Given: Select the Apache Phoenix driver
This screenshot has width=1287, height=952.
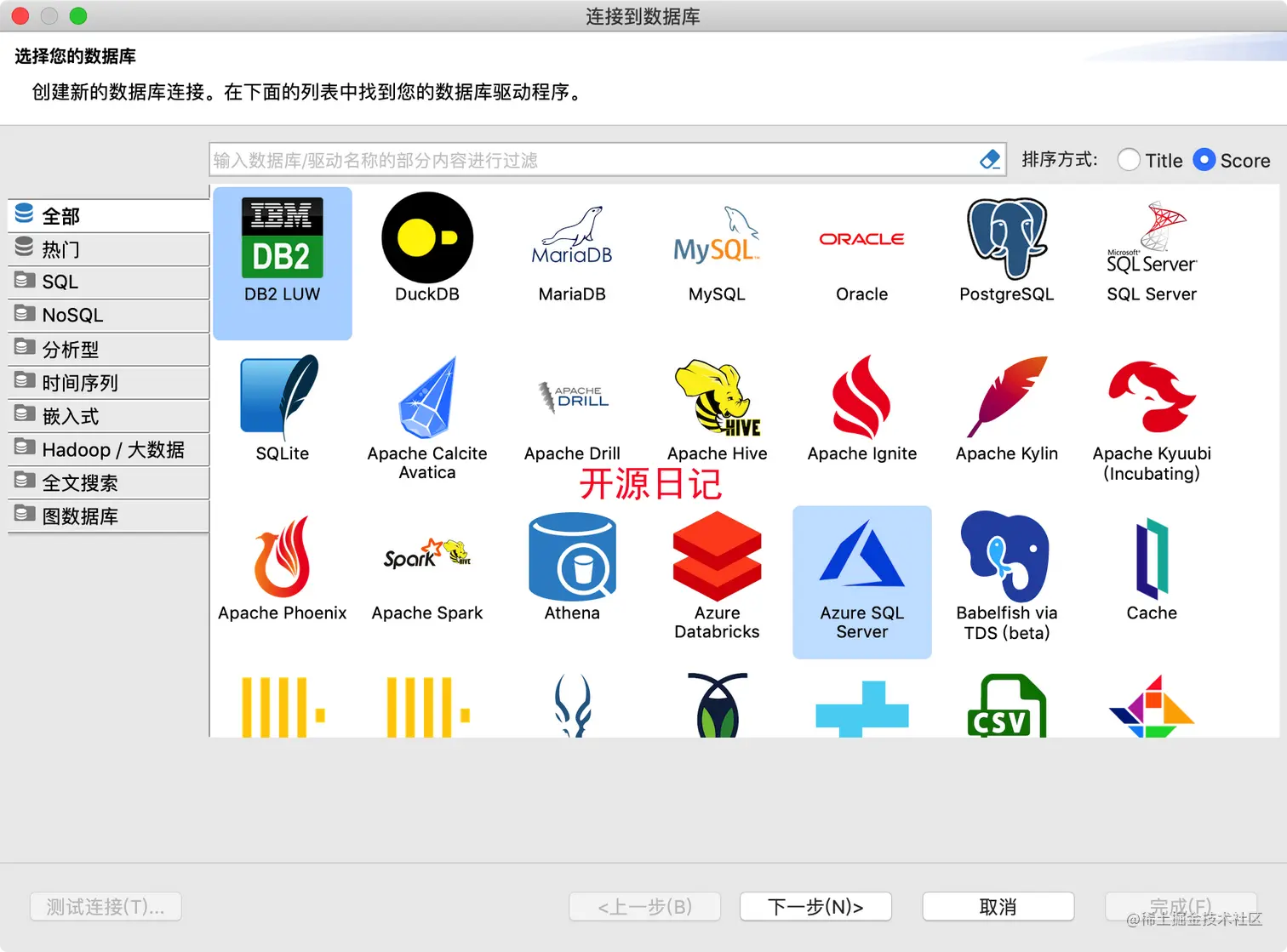Looking at the screenshot, I should pyautogui.click(x=283, y=568).
